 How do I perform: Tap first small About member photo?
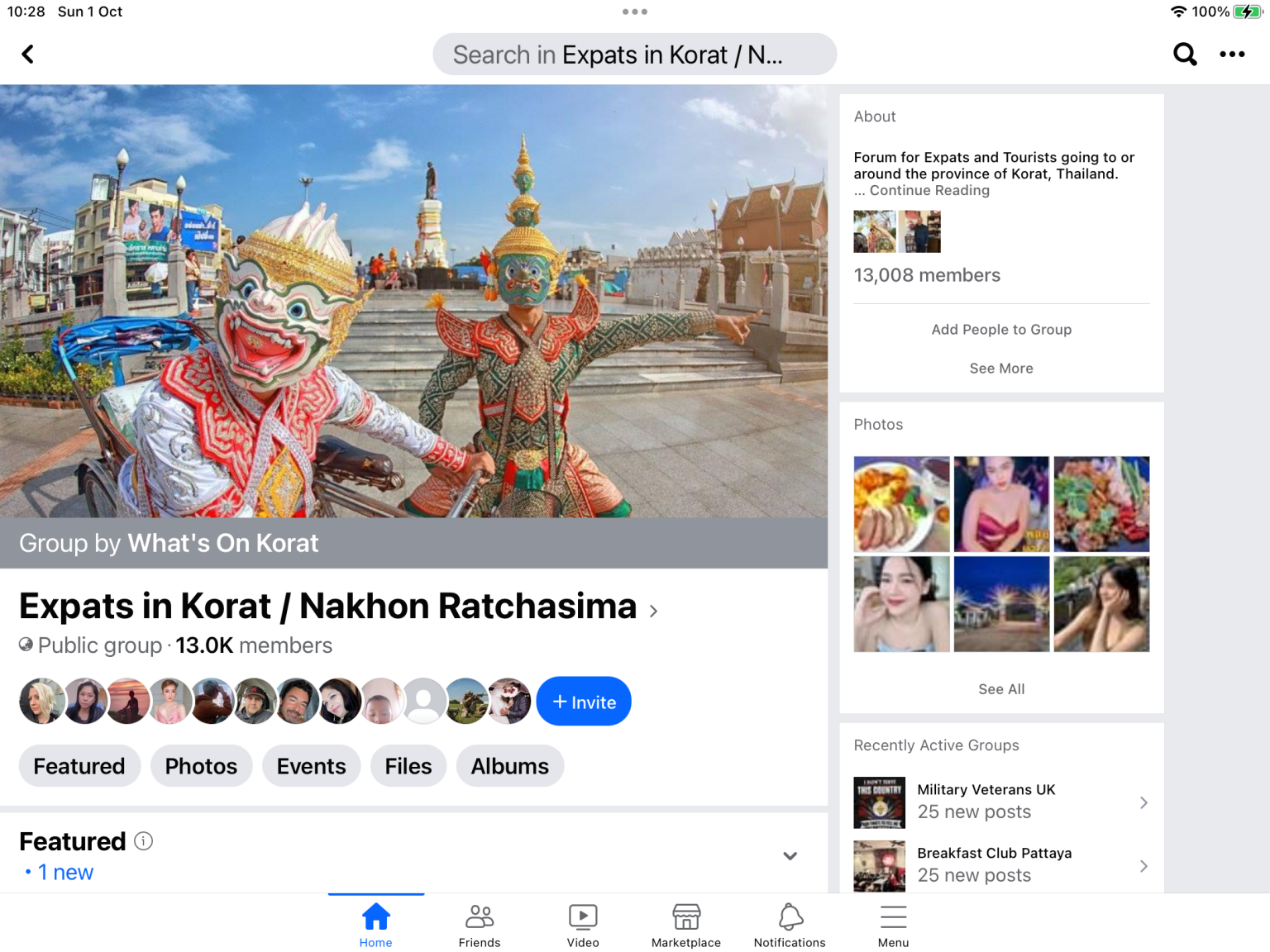click(875, 231)
